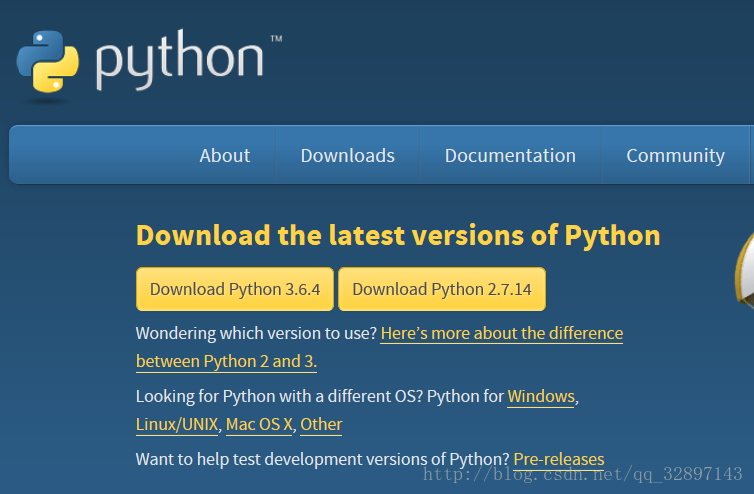754x494 pixels.
Task: Click Download Python 2.7.14 button
Action: (442, 289)
